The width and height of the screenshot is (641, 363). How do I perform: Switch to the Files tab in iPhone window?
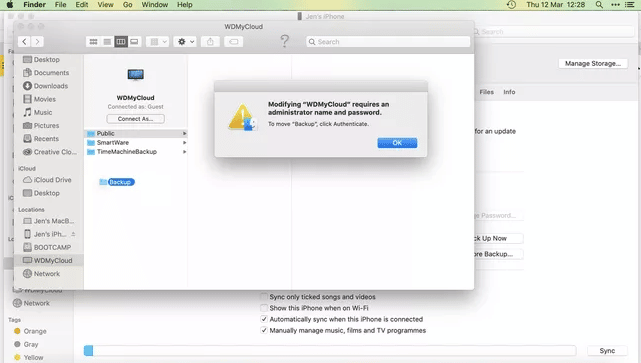[486, 92]
